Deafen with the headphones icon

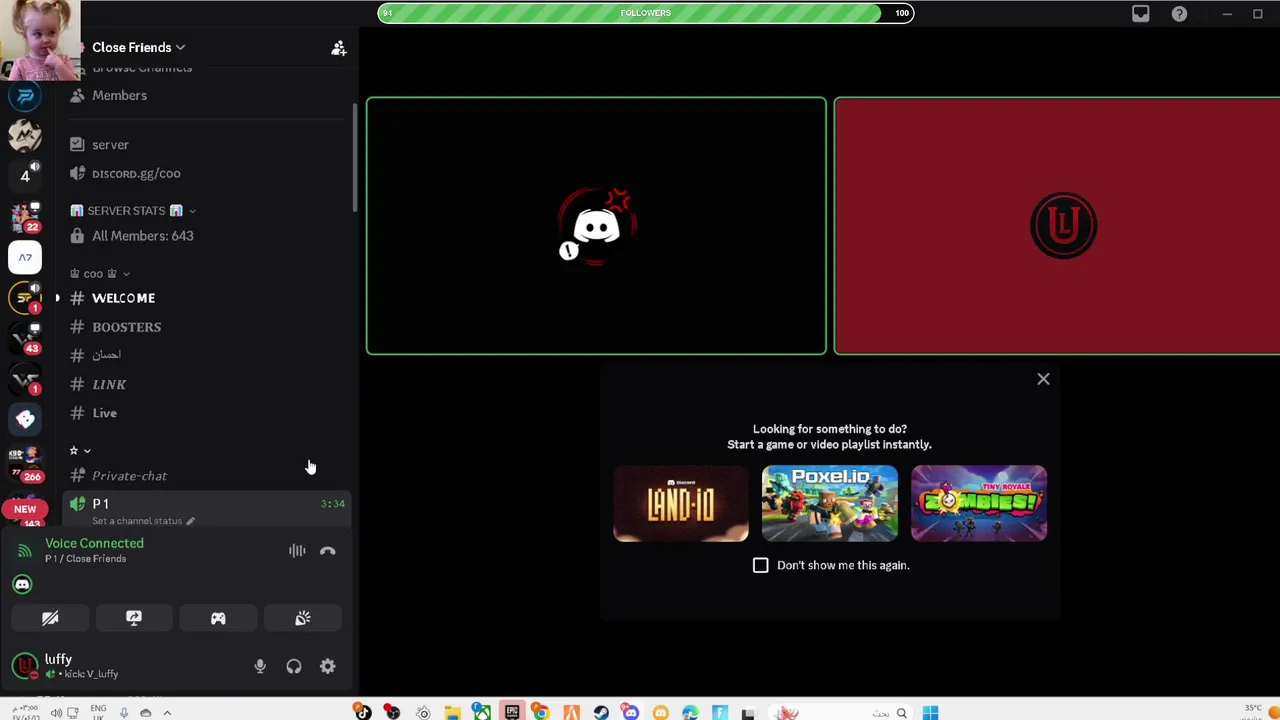[294, 666]
